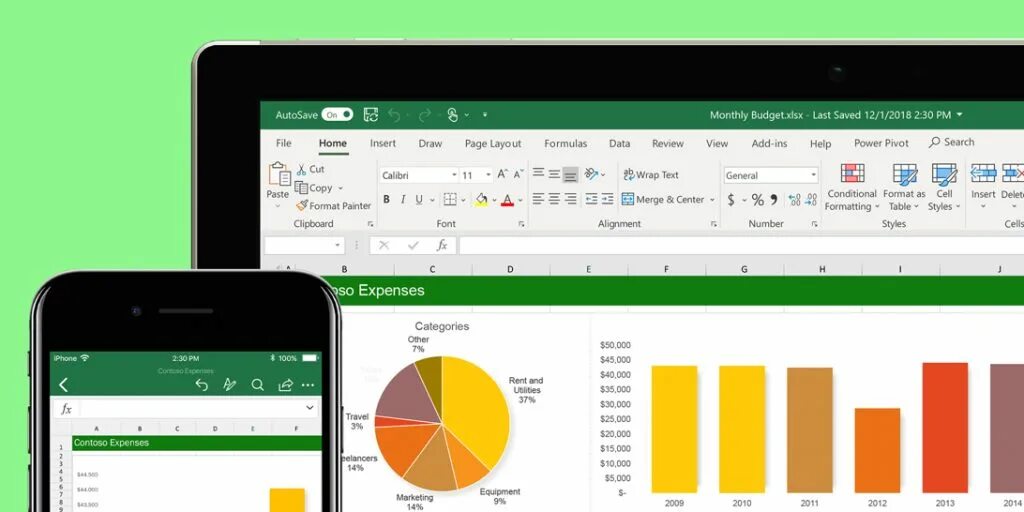Click Redo arrow in tablet Excel title bar
1024x512 pixels.
[x=425, y=116]
